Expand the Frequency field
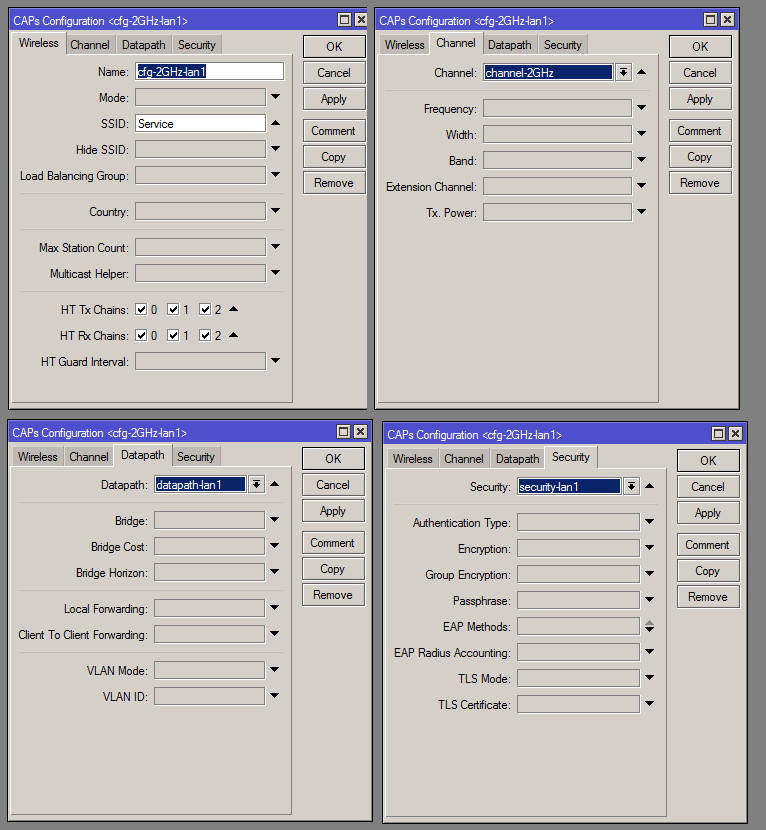This screenshot has width=766, height=830. [x=642, y=107]
